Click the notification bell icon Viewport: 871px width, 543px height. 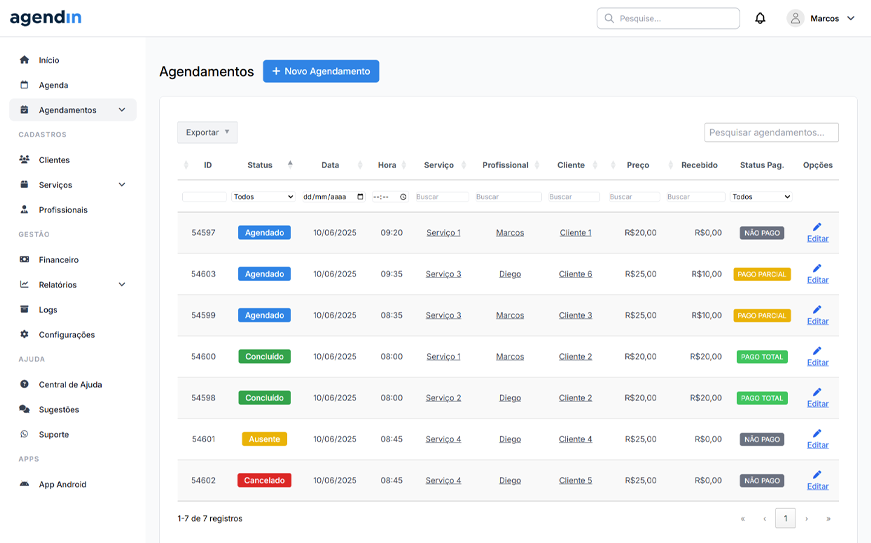point(760,18)
